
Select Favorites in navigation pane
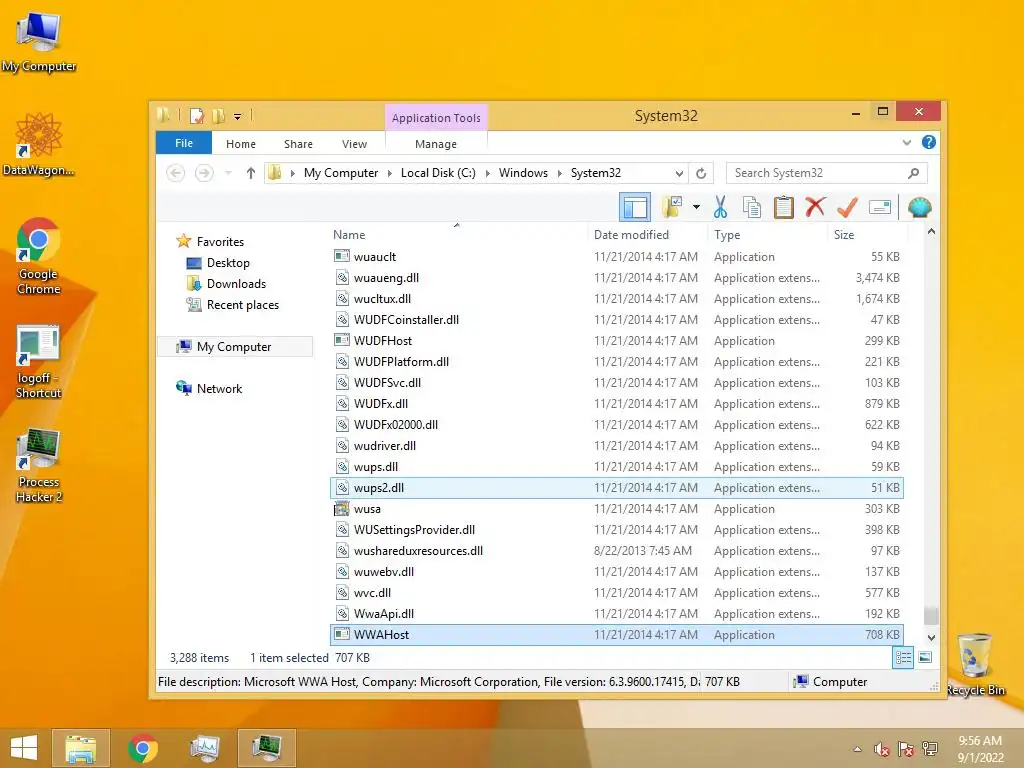[220, 242]
